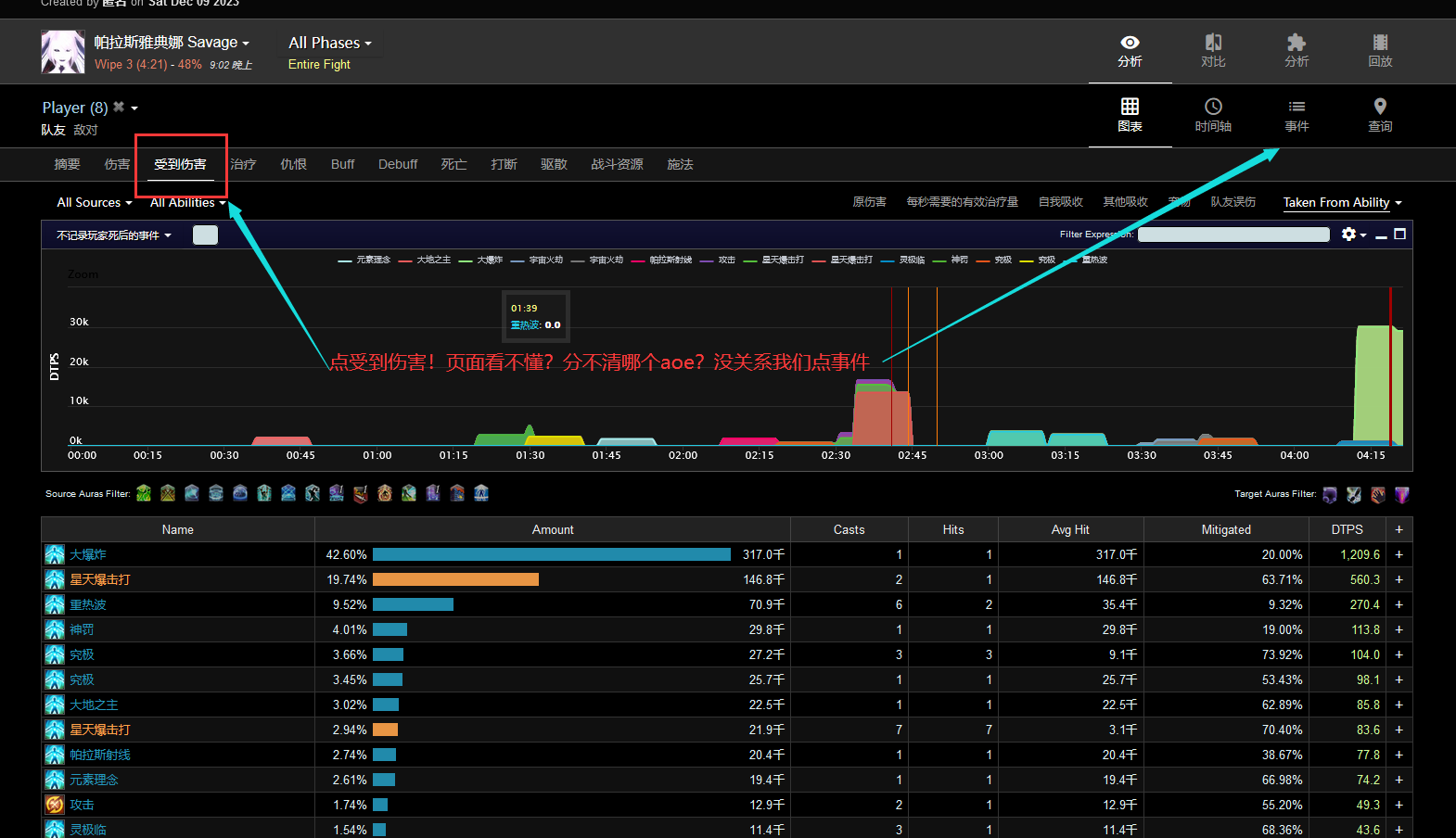
Task: Open the All Sources dropdown
Action: (94, 203)
